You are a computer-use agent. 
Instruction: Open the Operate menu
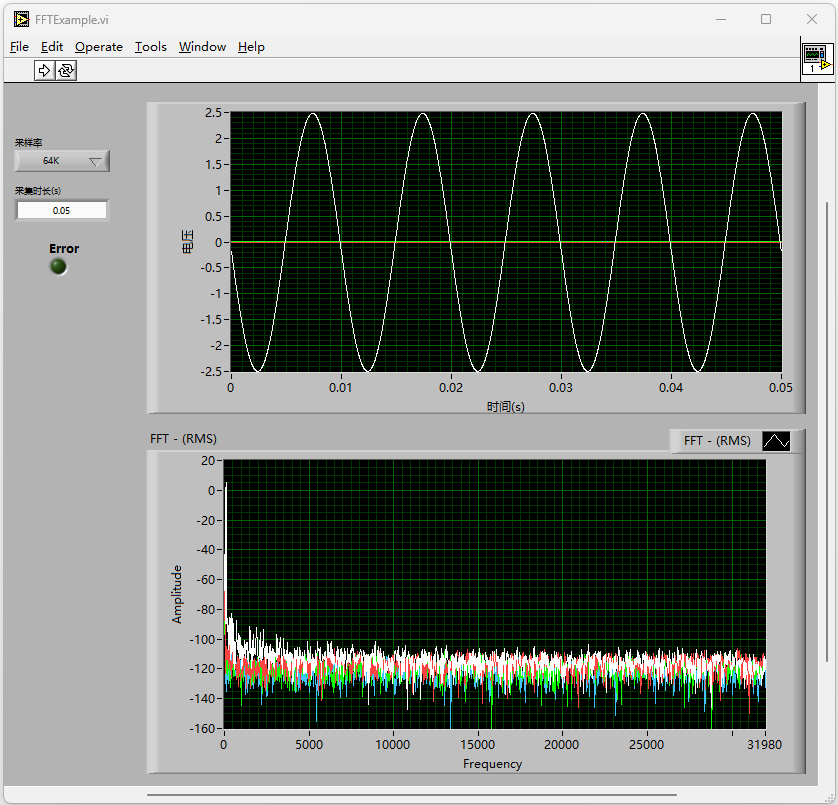99,47
